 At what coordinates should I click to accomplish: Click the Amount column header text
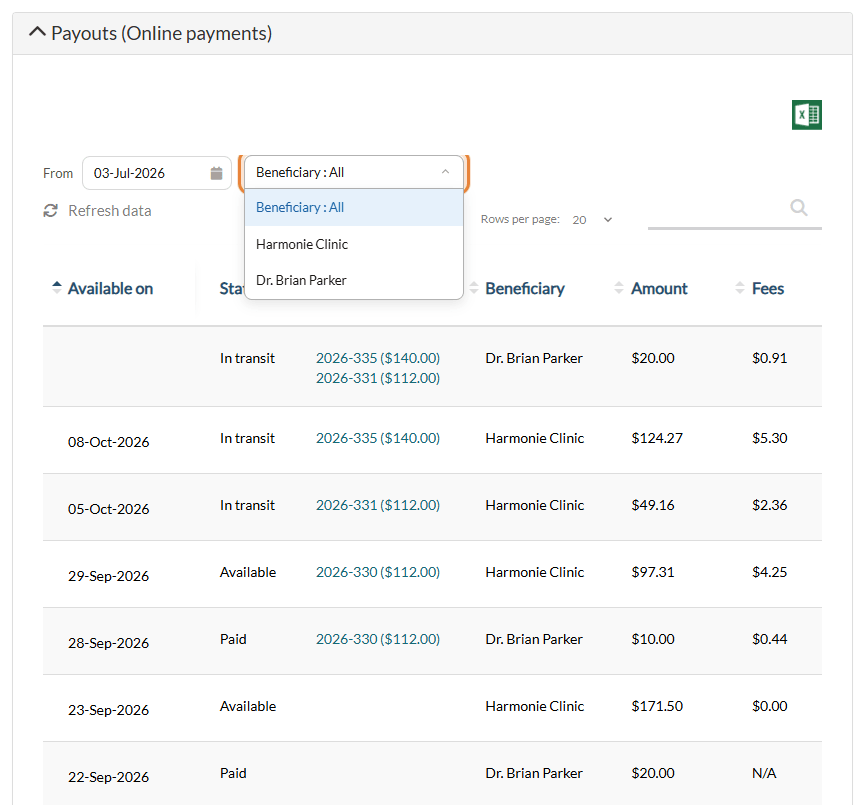[x=659, y=289]
